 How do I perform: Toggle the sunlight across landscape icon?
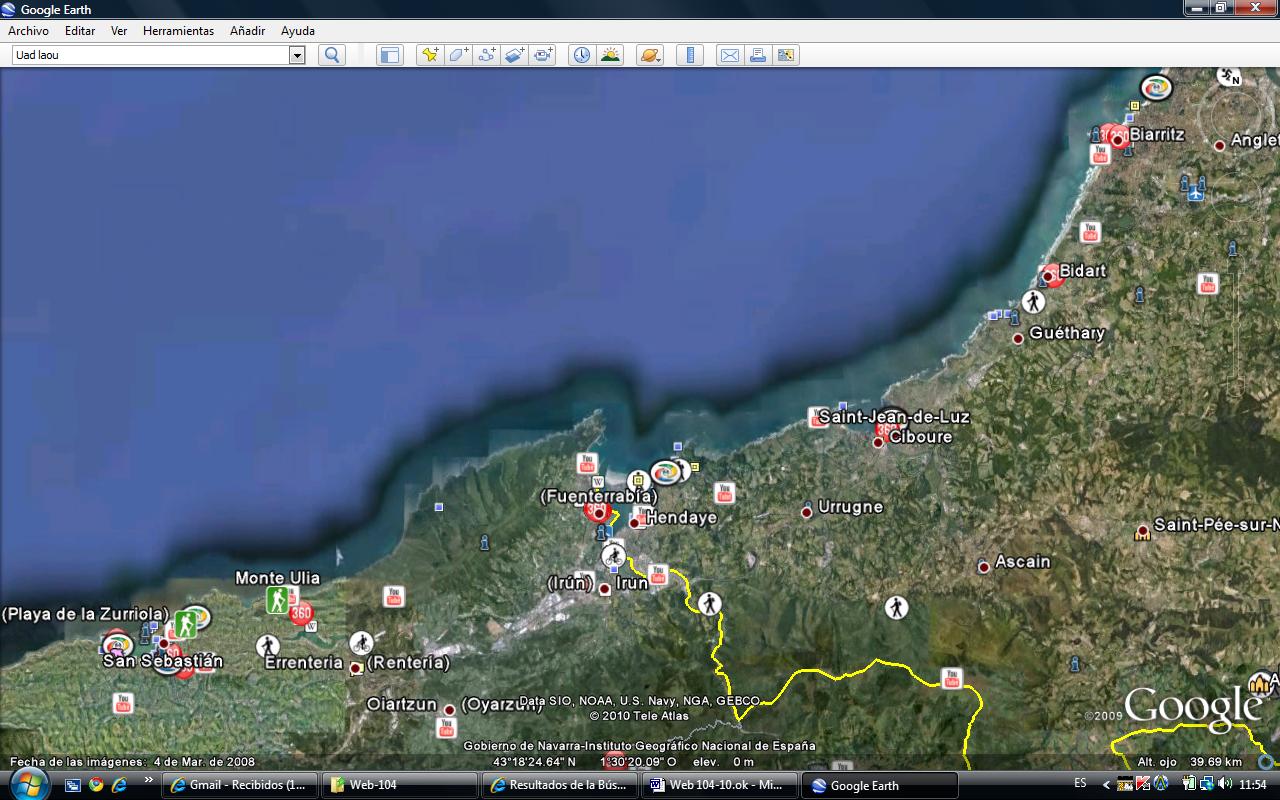(x=610, y=55)
